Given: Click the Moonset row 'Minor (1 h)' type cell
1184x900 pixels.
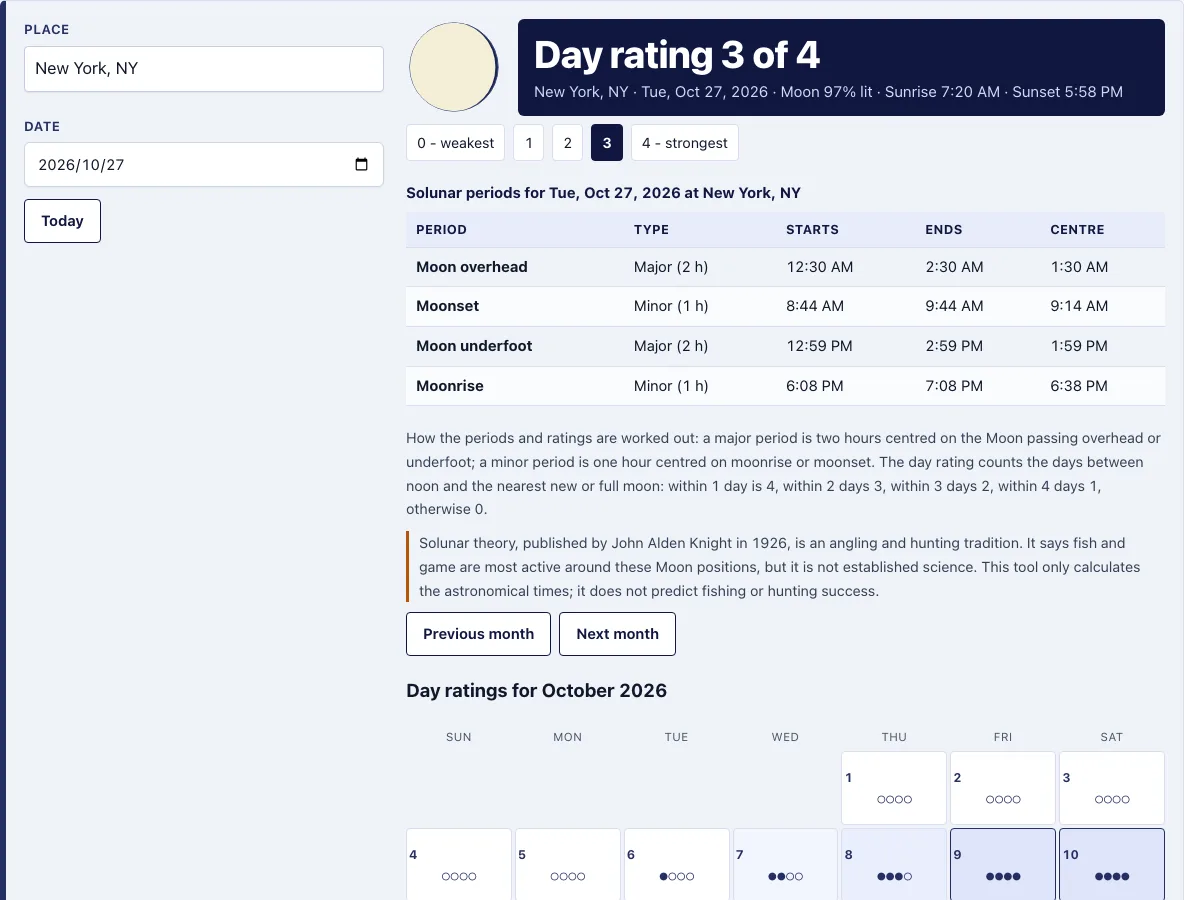Looking at the screenshot, I should [671, 307].
